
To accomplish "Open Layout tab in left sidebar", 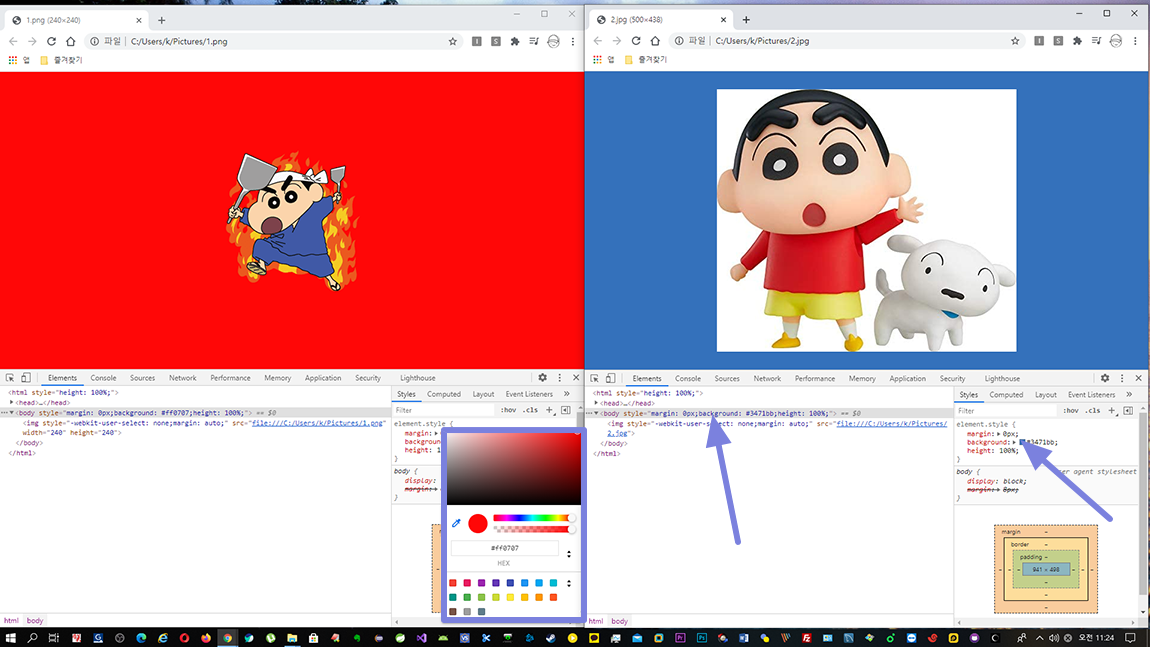I will (x=483, y=394).
